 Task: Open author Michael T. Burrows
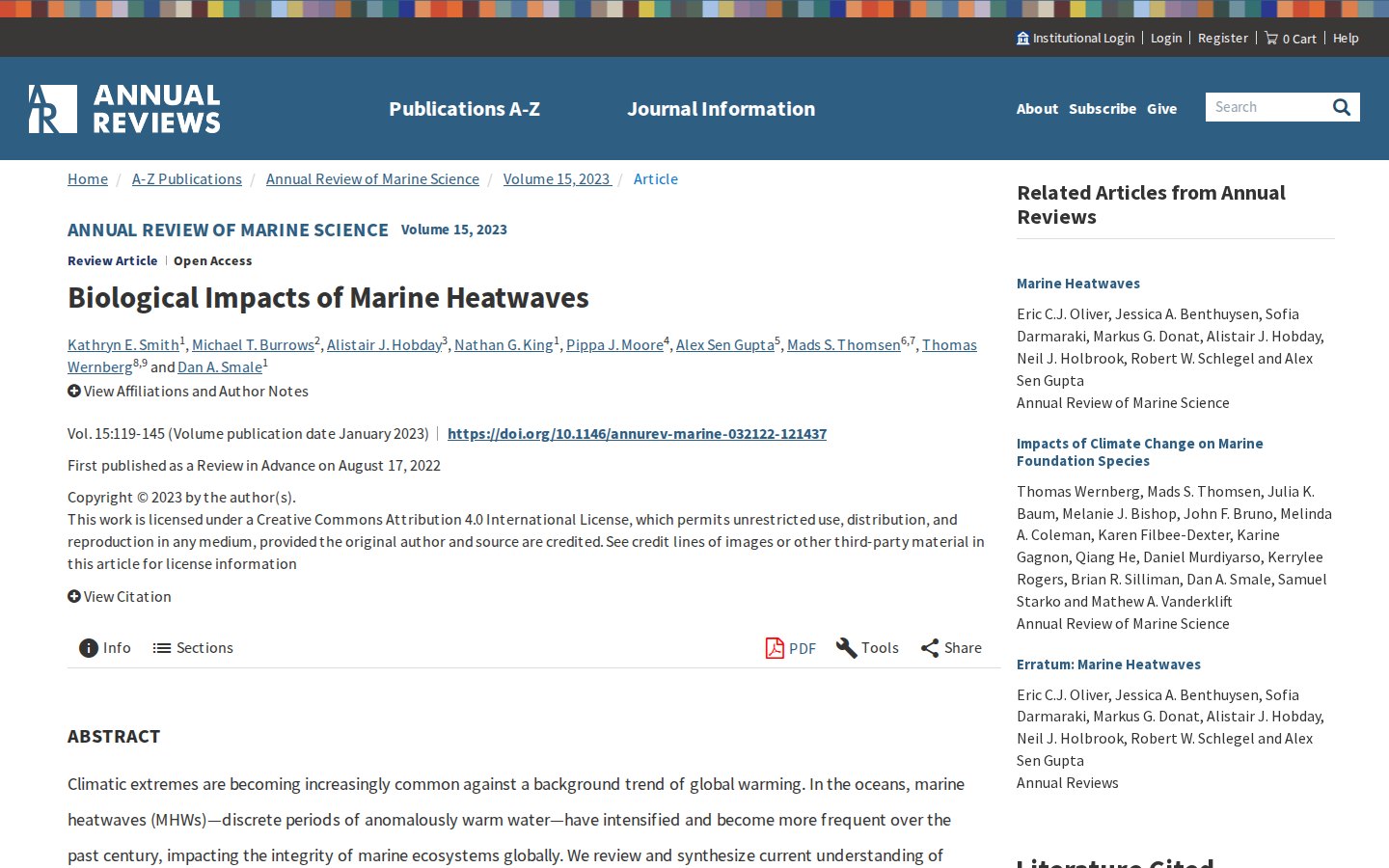click(x=253, y=345)
